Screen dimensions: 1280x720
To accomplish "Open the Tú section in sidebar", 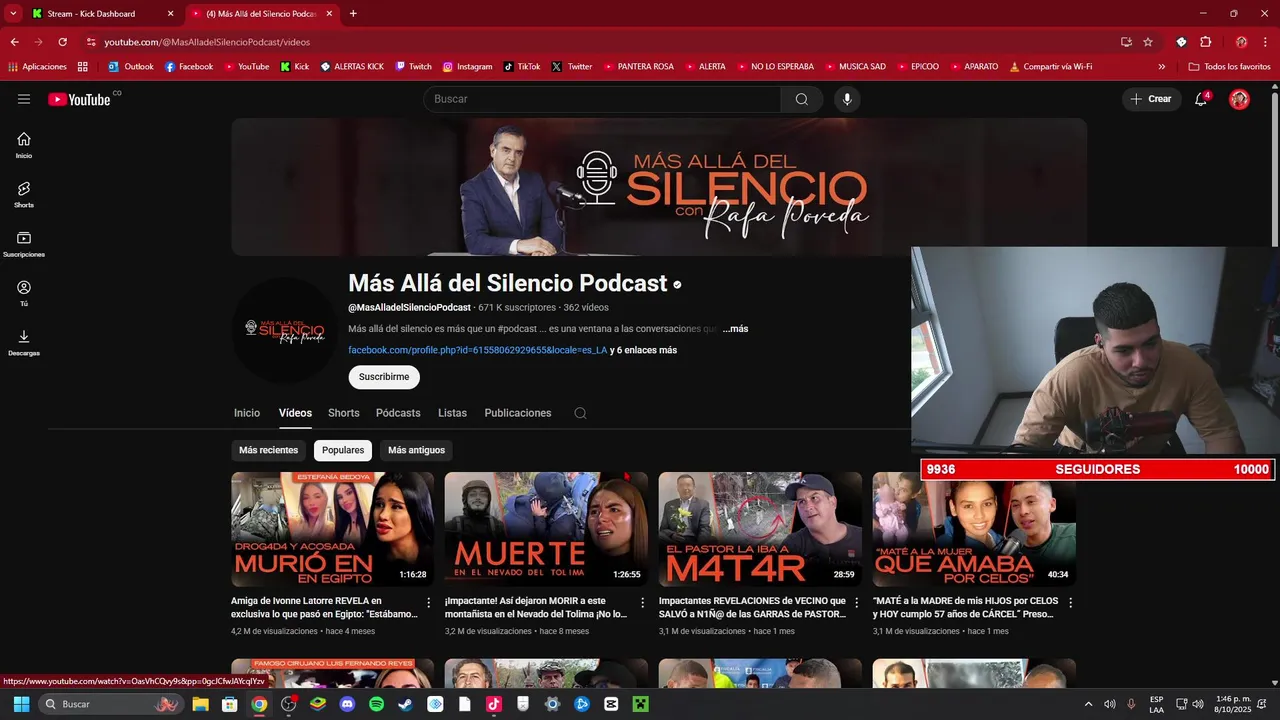I will coord(24,293).
